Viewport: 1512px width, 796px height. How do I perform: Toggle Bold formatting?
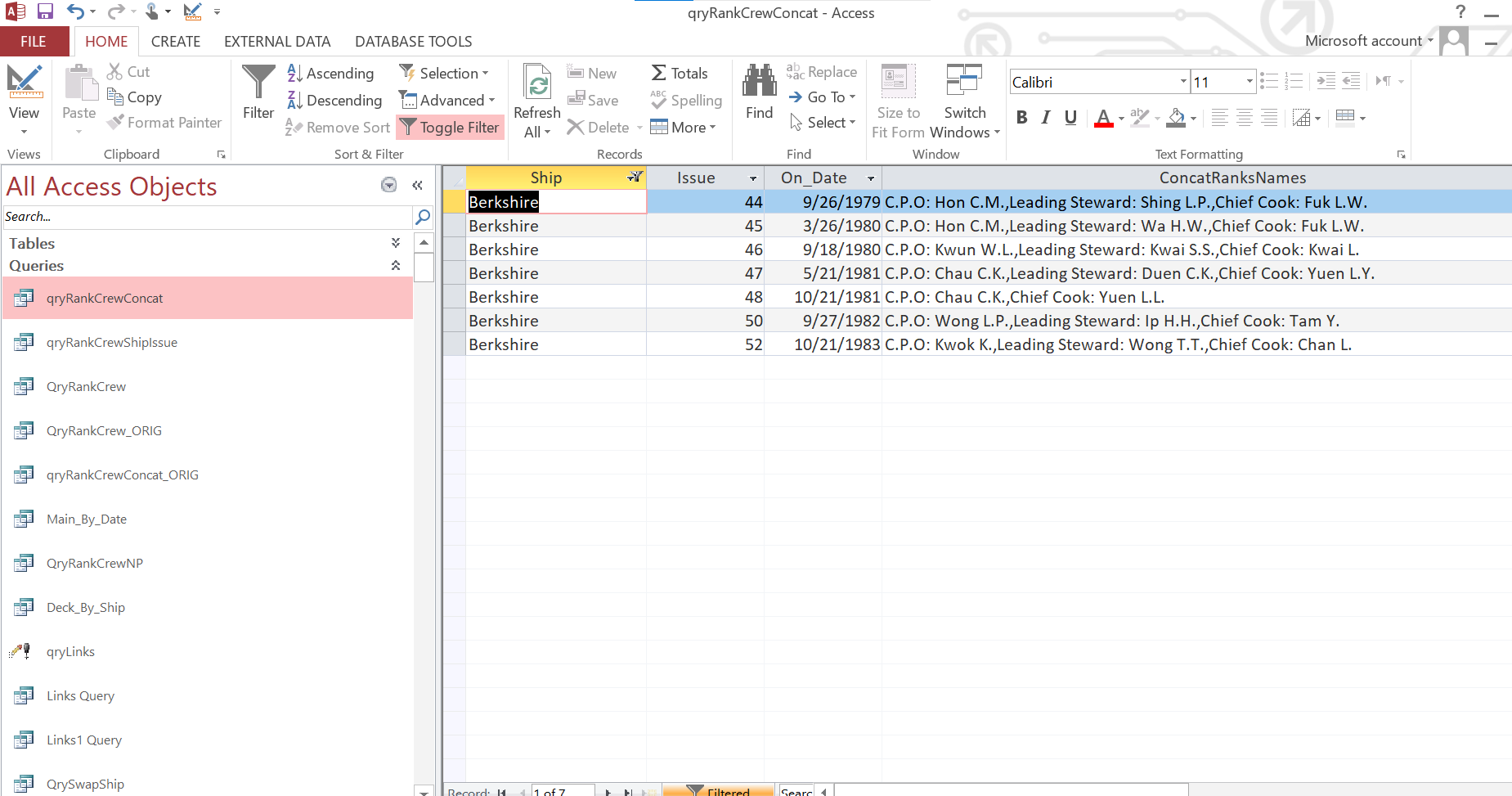pos(1022,118)
